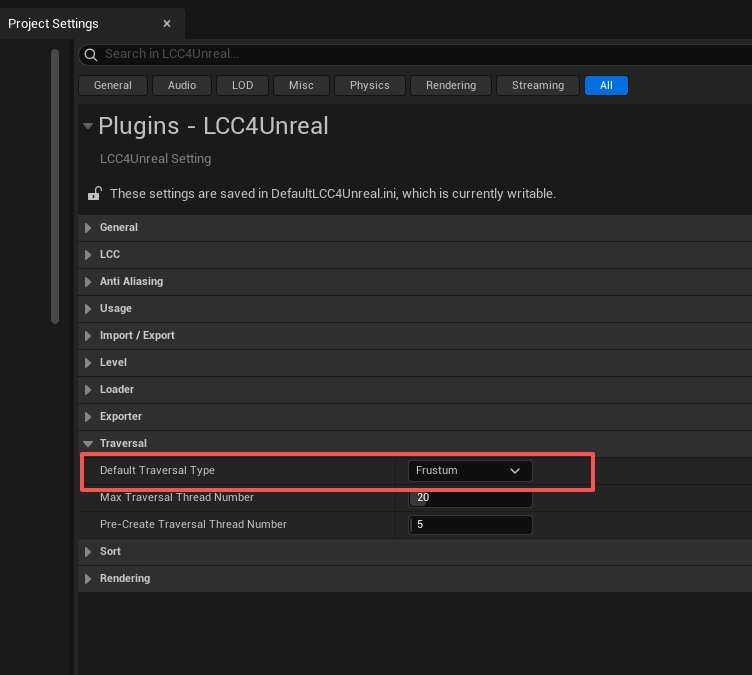This screenshot has width=752, height=675.
Task: Open the Default Traversal Type dropdown
Action: [470, 471]
